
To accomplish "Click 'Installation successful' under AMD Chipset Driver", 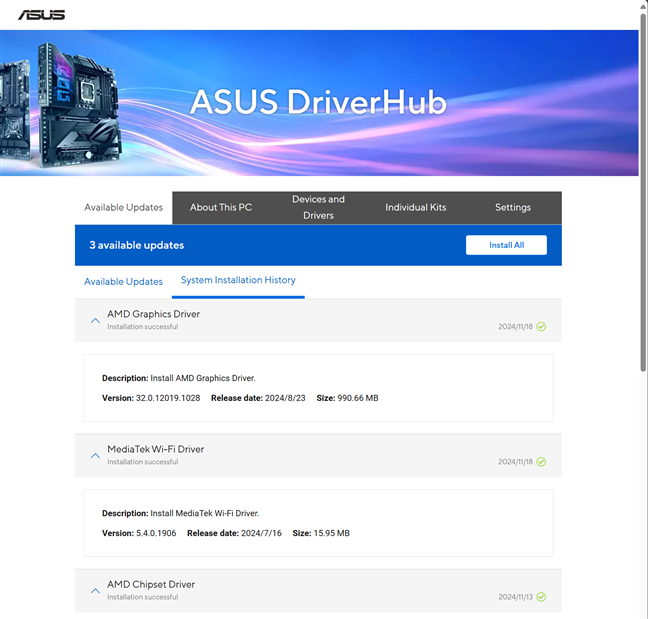I will [x=143, y=597].
